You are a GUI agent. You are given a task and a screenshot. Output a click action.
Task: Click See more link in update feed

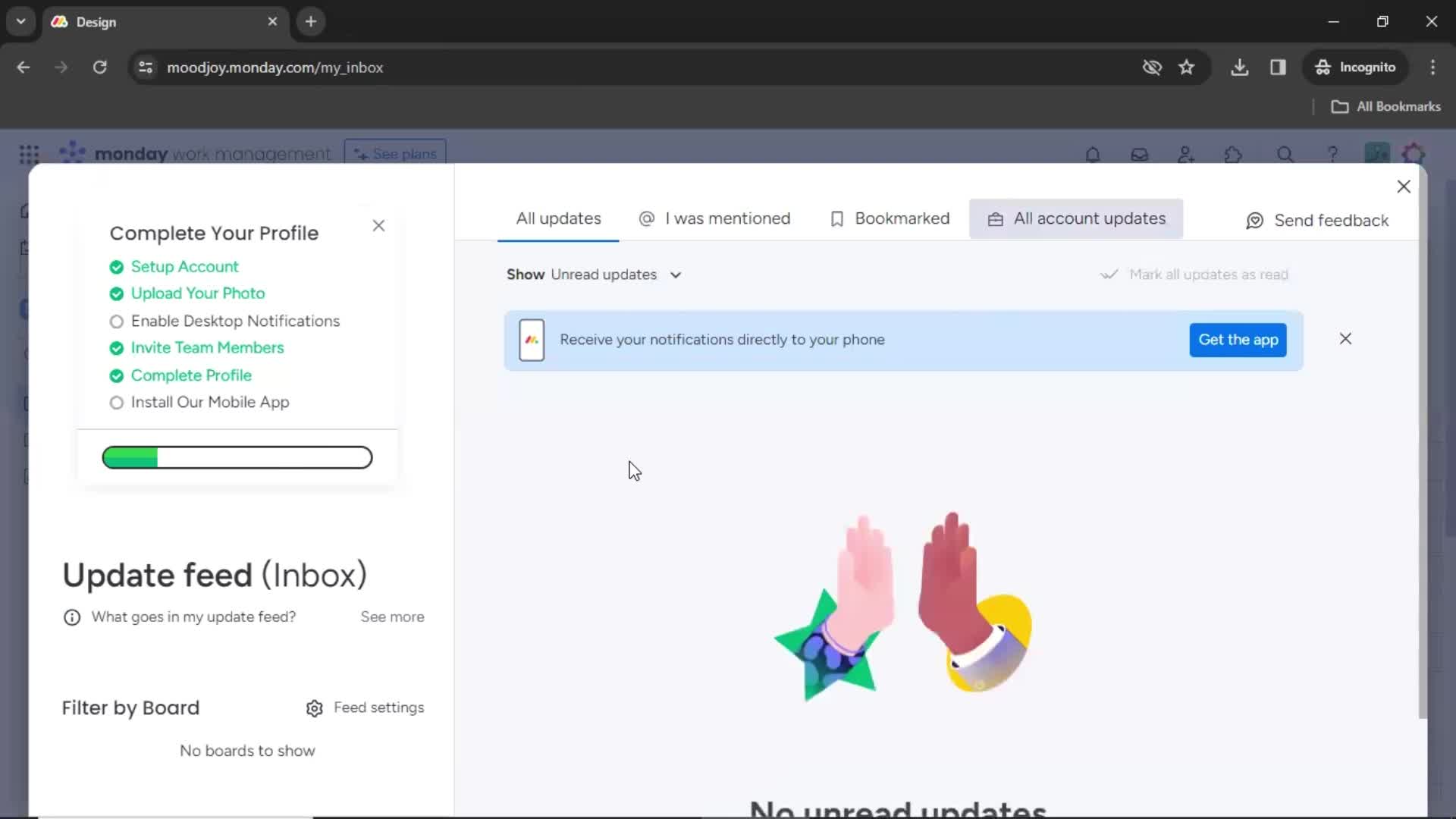click(x=393, y=617)
